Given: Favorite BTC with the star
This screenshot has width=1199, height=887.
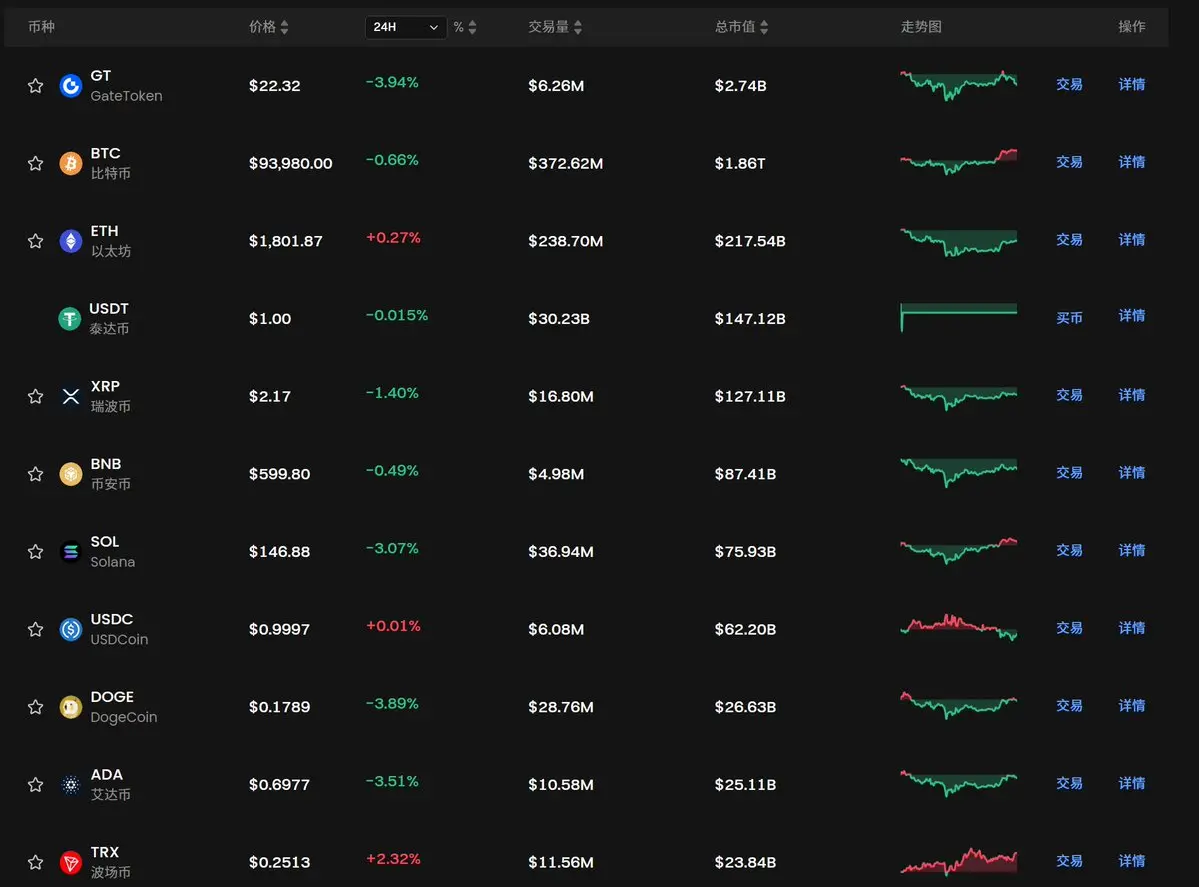Looking at the screenshot, I should [x=35, y=163].
